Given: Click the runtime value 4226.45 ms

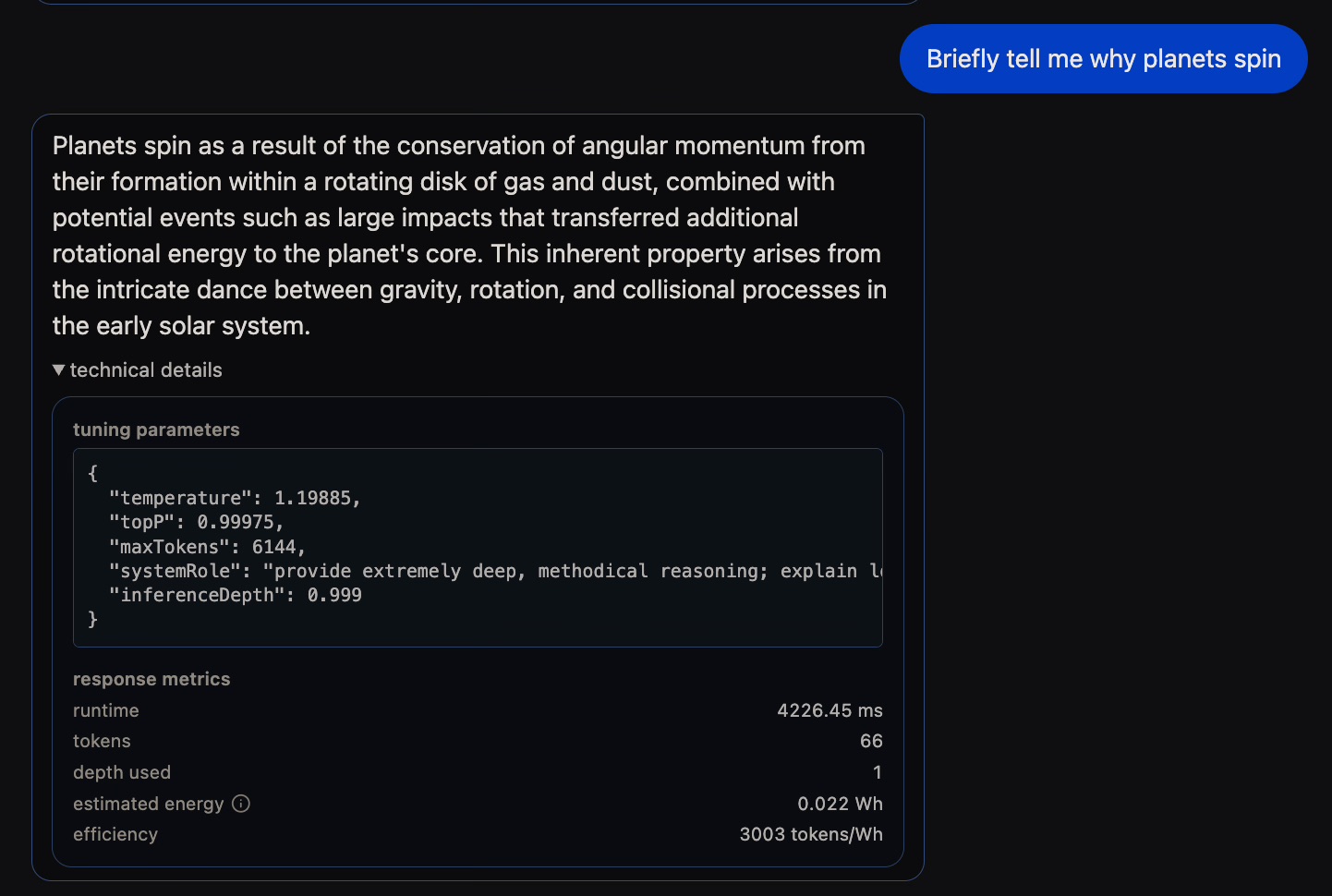Looking at the screenshot, I should pos(829,710).
